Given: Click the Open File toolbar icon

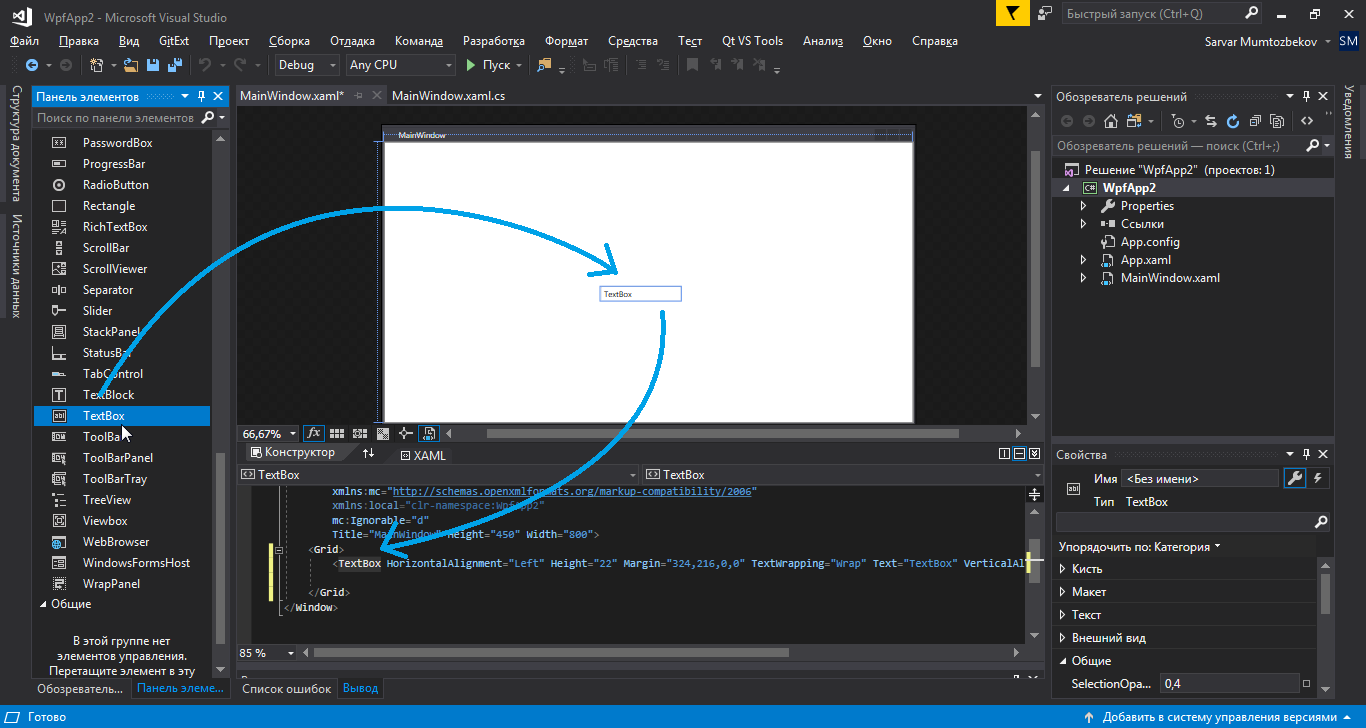Looking at the screenshot, I should tap(132, 65).
